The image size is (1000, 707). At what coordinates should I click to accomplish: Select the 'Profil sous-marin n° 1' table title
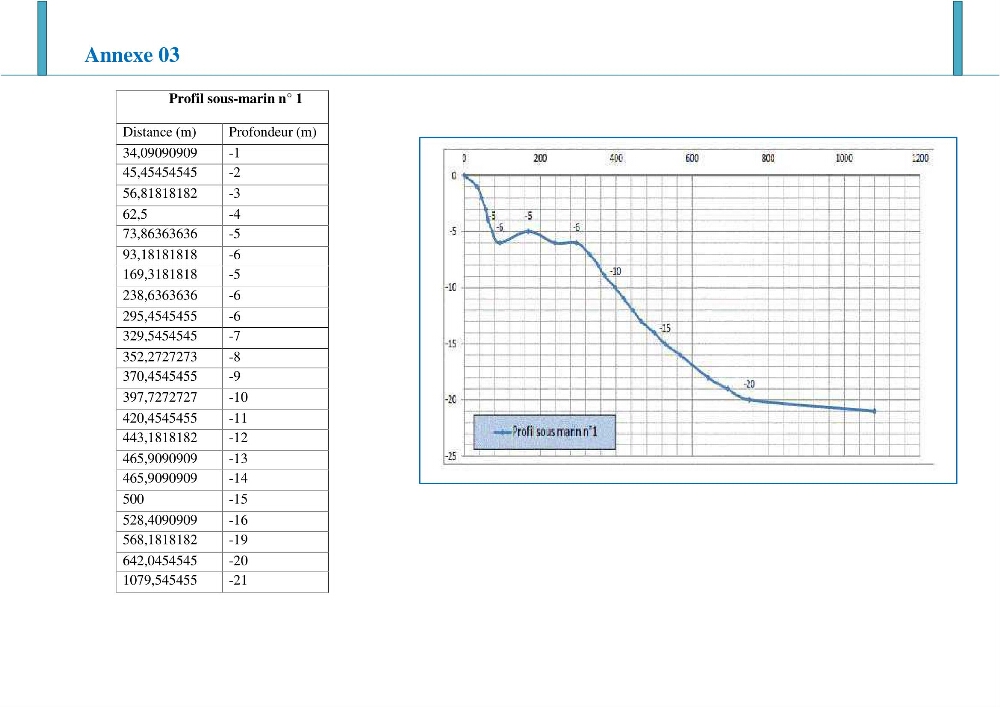pos(235,99)
